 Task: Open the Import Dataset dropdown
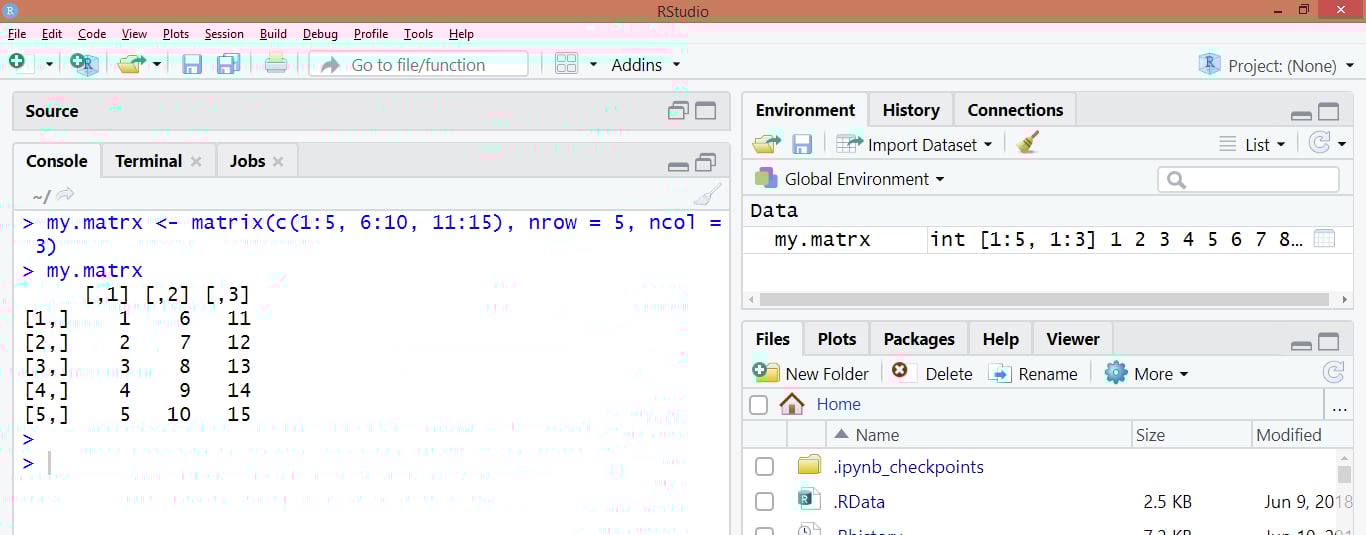(x=914, y=144)
